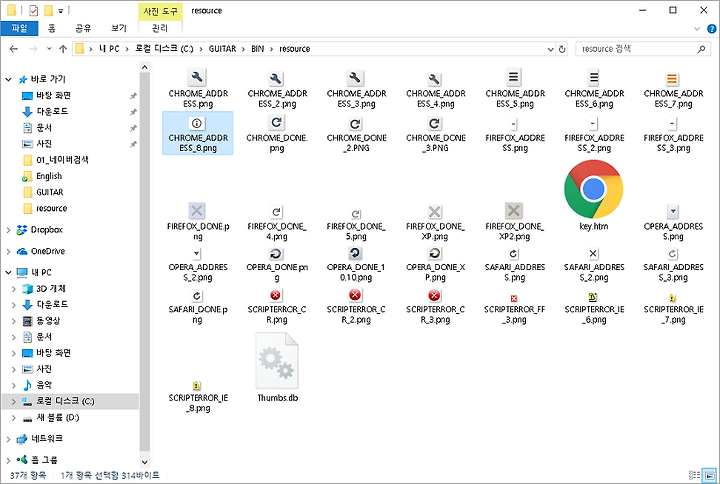This screenshot has height=484, width=720.
Task: Go back with the back arrow
Action: pos(13,49)
